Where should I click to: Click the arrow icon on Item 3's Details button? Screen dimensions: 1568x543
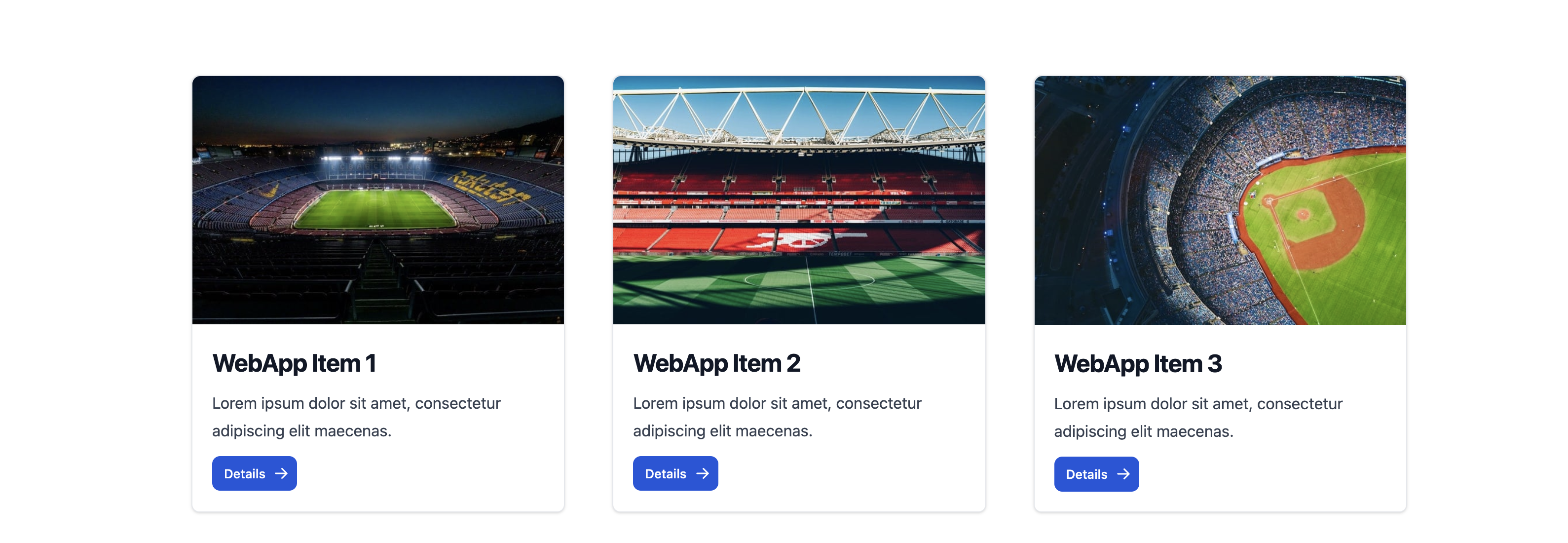click(x=1123, y=474)
